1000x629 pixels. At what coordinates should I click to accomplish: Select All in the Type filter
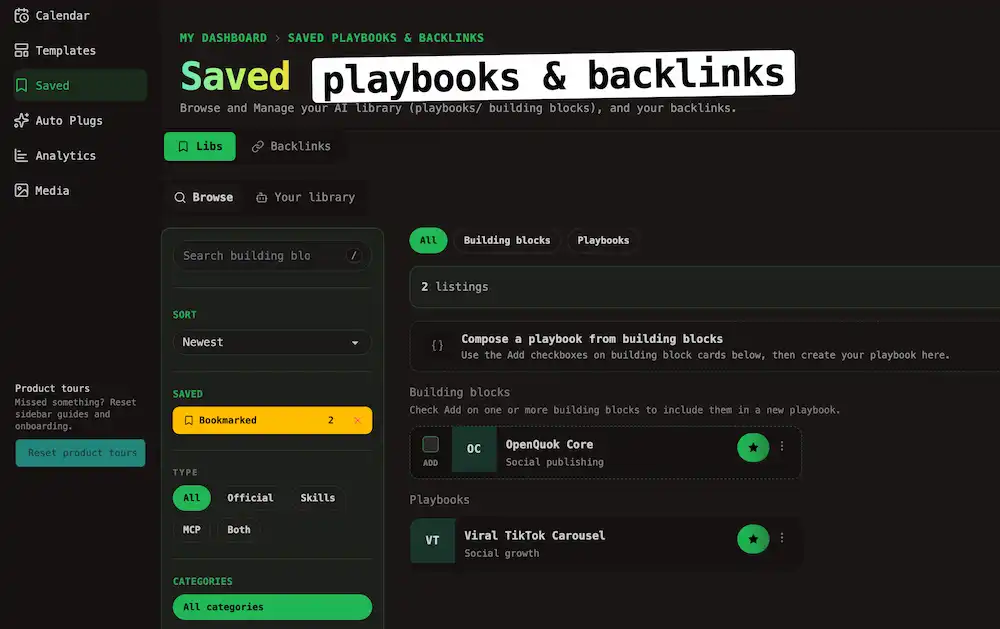[191, 498]
